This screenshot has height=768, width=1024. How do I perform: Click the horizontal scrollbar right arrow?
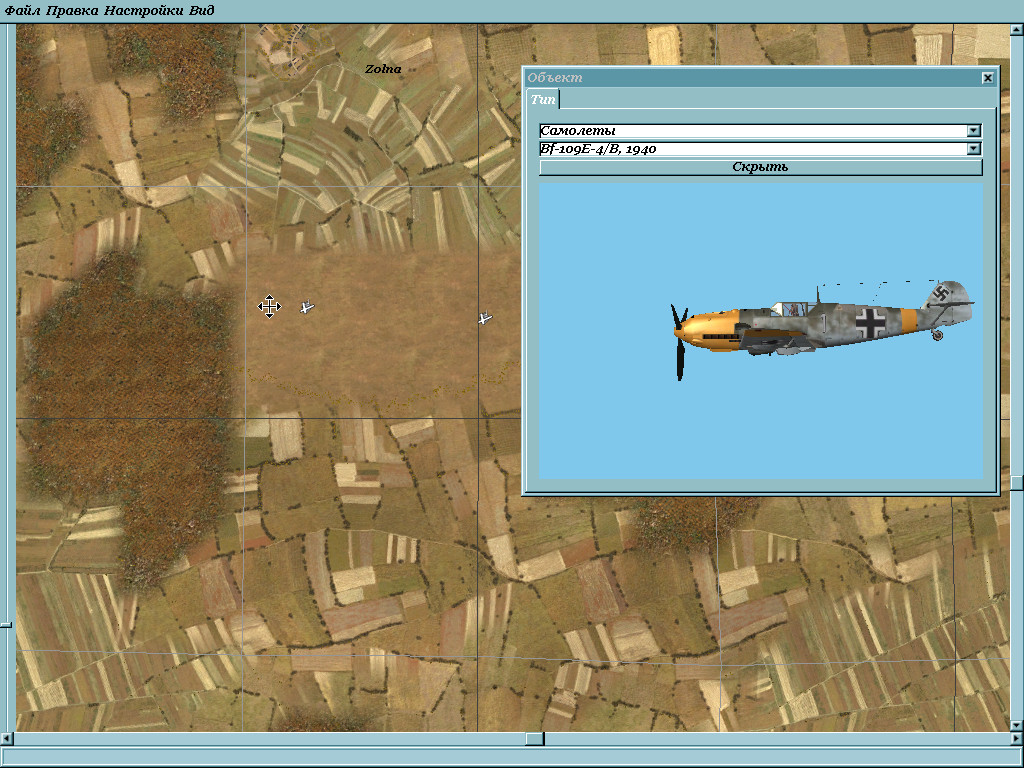(1017, 739)
